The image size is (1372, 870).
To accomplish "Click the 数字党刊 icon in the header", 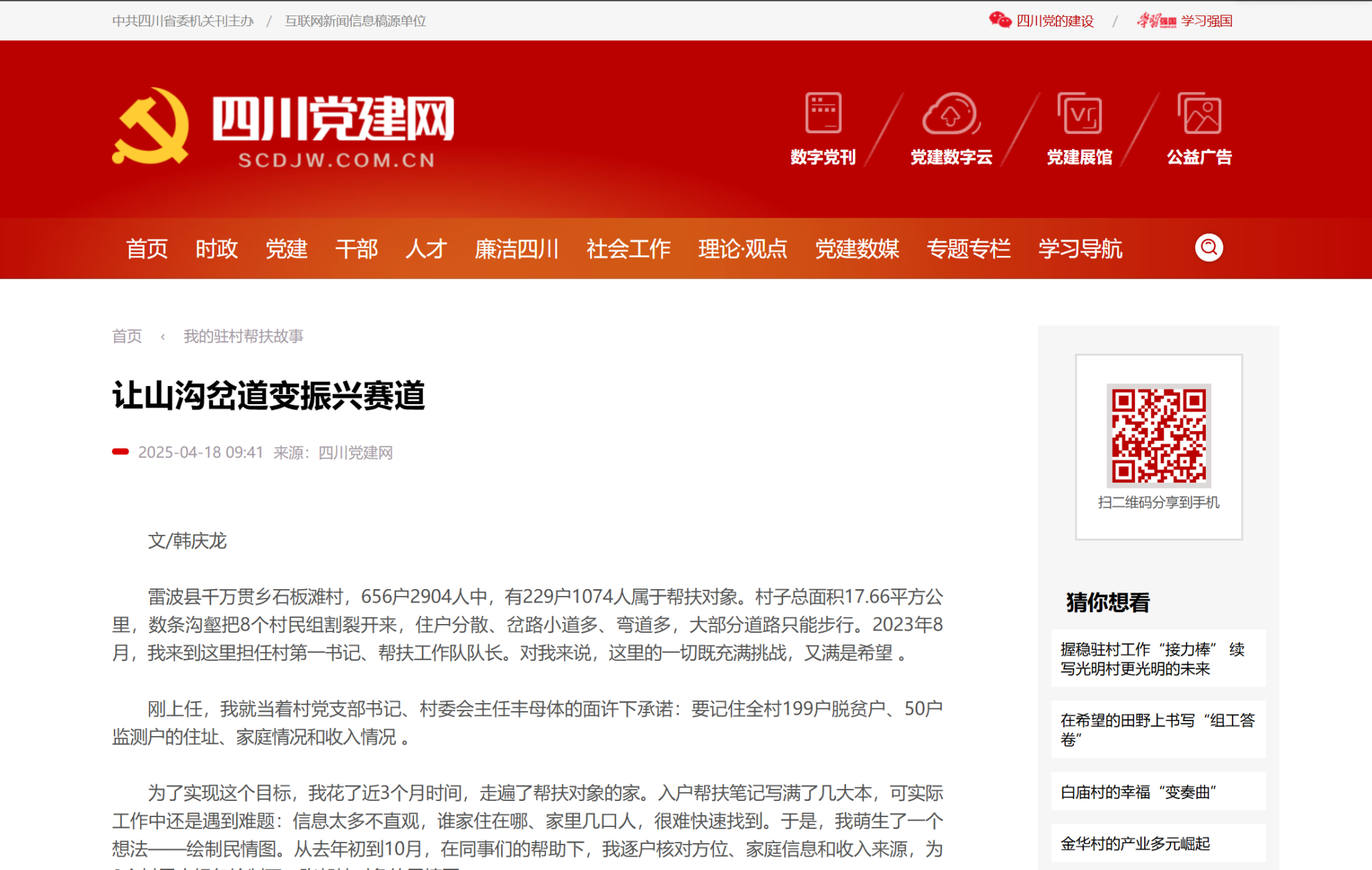I will coord(823,113).
